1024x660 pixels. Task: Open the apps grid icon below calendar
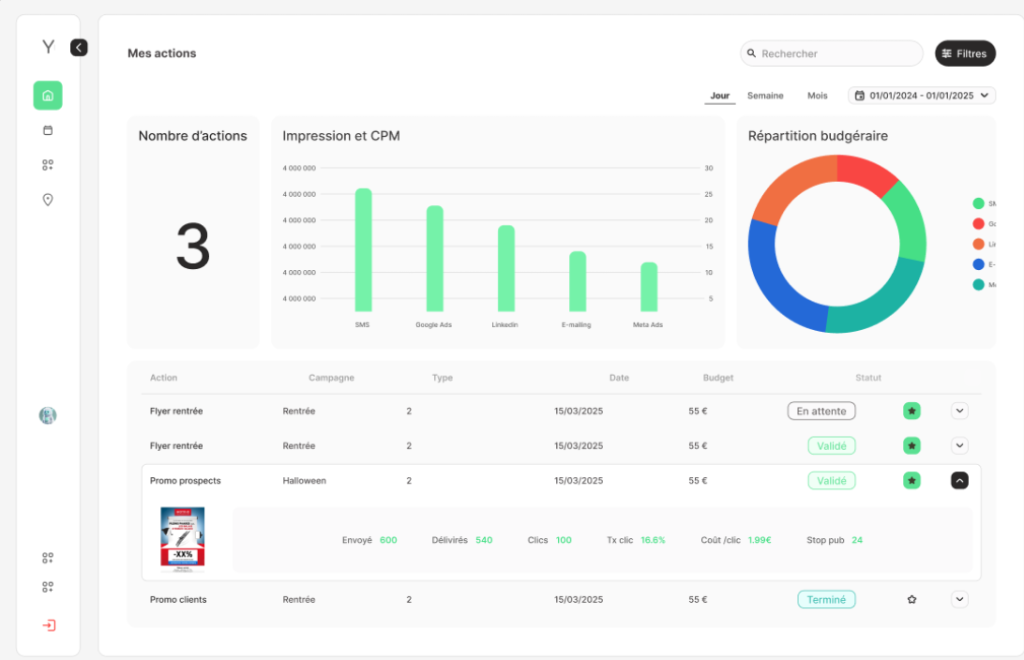click(x=47, y=165)
